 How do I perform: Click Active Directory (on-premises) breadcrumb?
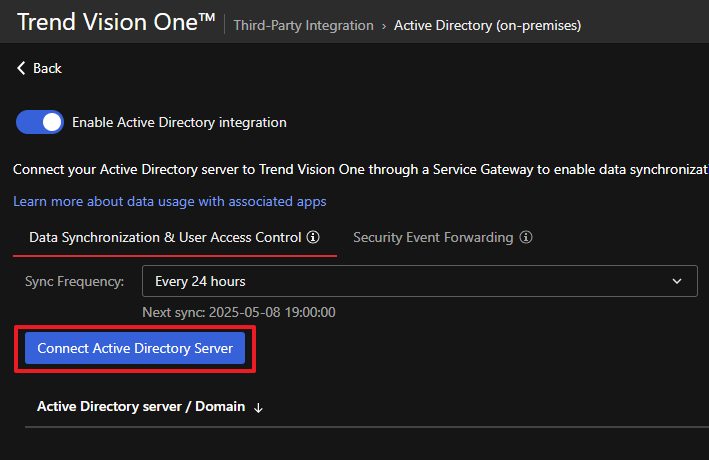[487, 25]
